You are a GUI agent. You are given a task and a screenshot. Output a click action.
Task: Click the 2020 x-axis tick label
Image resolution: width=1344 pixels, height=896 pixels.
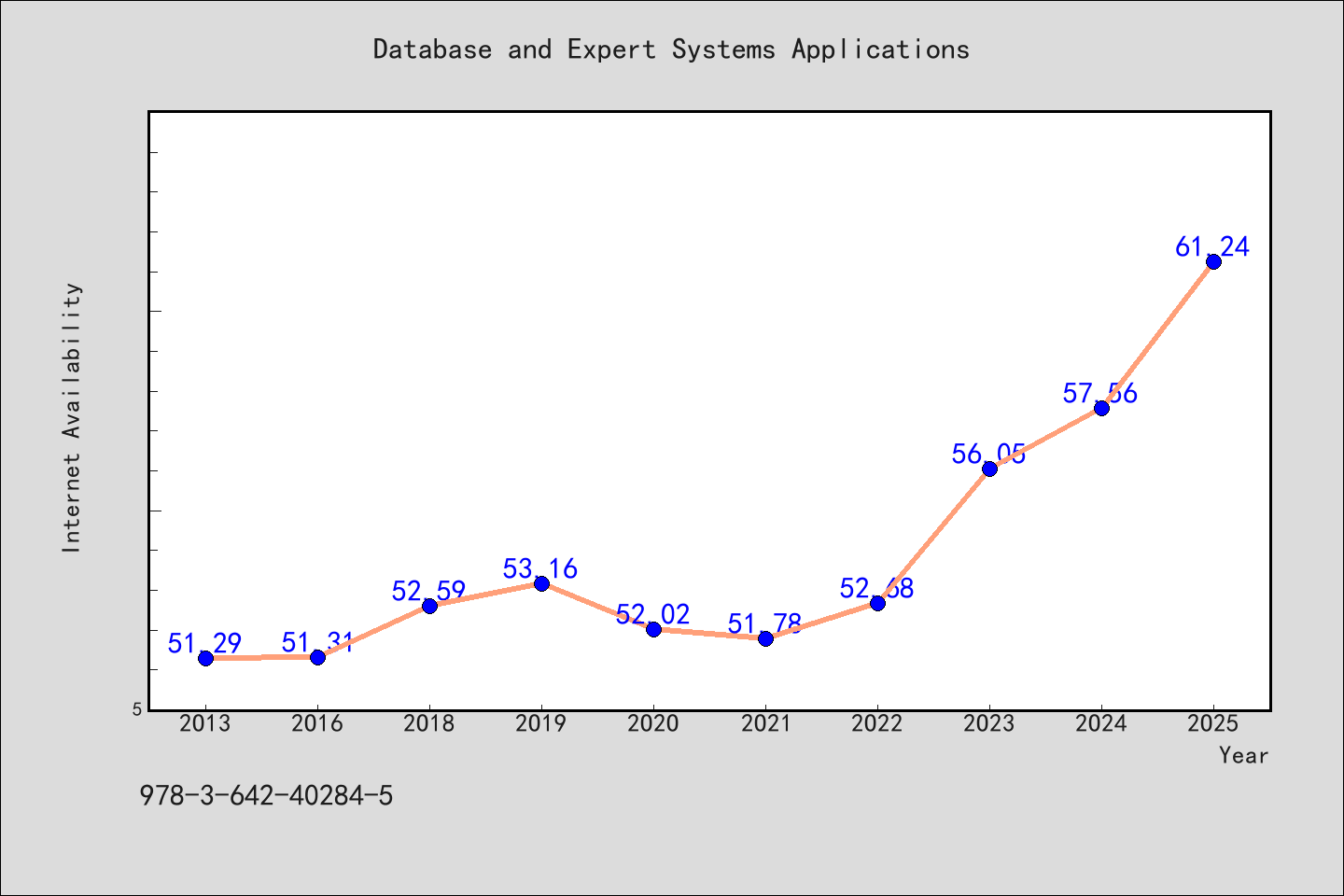pos(653,723)
